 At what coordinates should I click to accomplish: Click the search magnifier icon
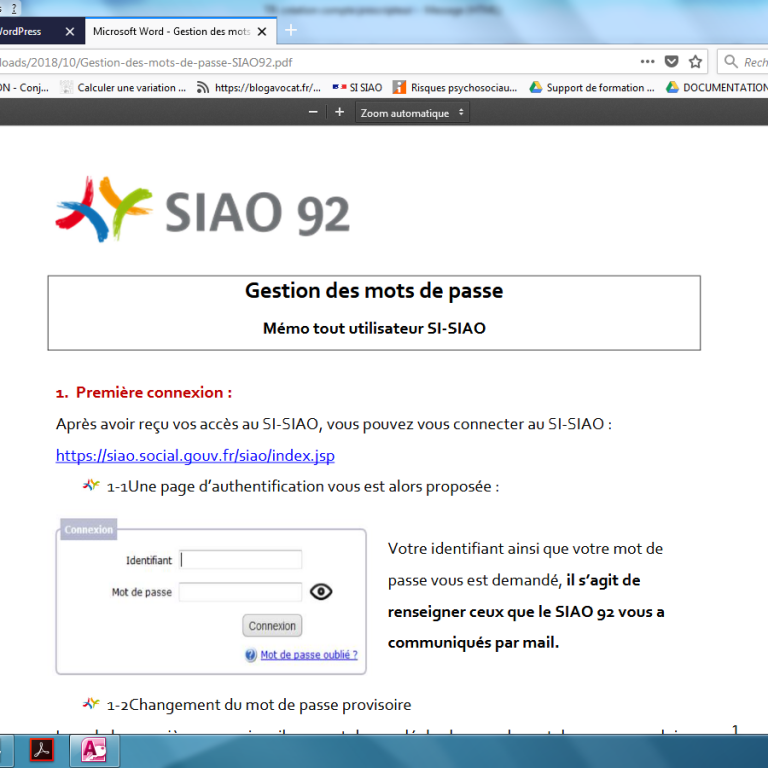tap(729, 62)
